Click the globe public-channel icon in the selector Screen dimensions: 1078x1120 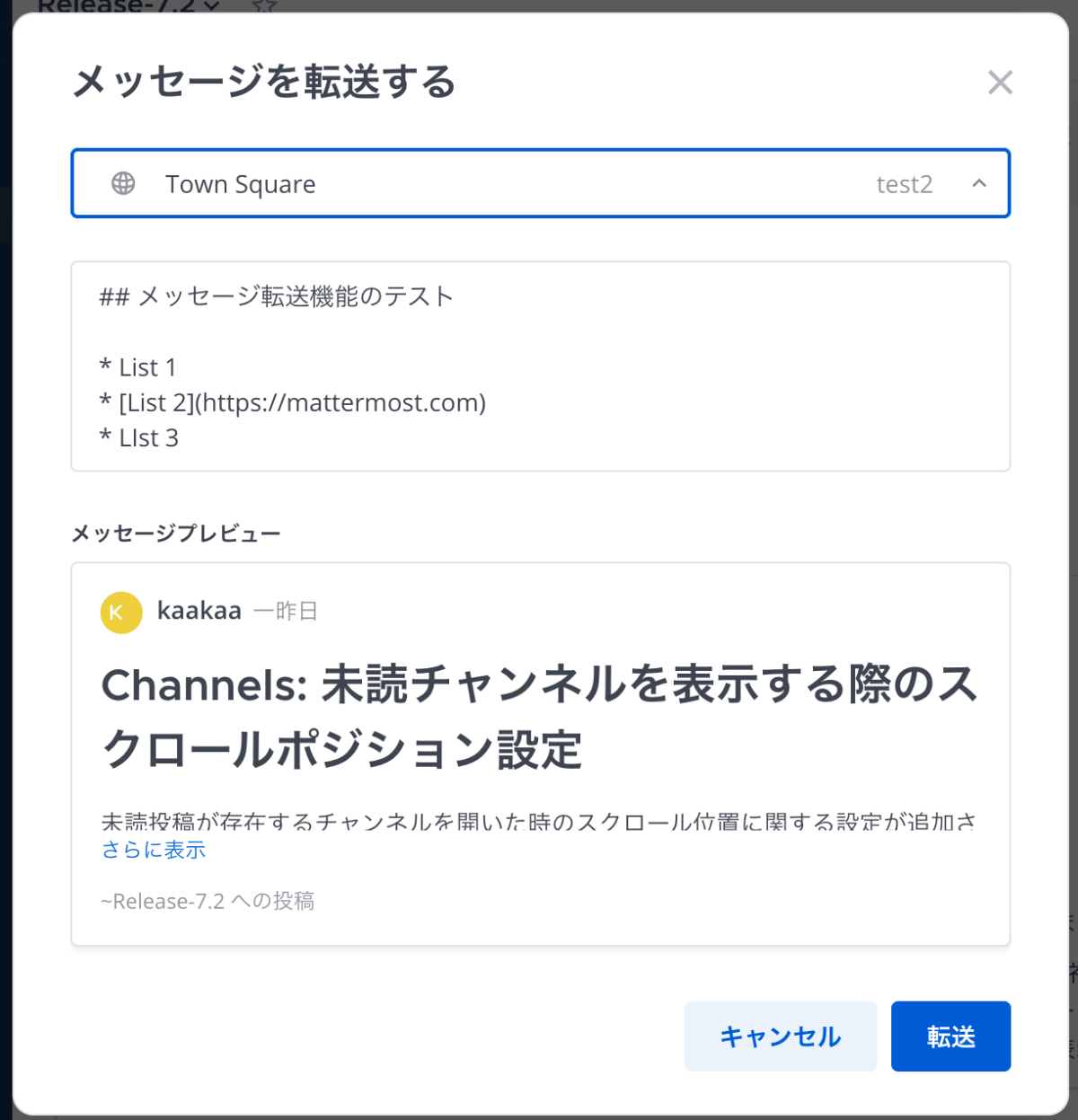[x=123, y=183]
